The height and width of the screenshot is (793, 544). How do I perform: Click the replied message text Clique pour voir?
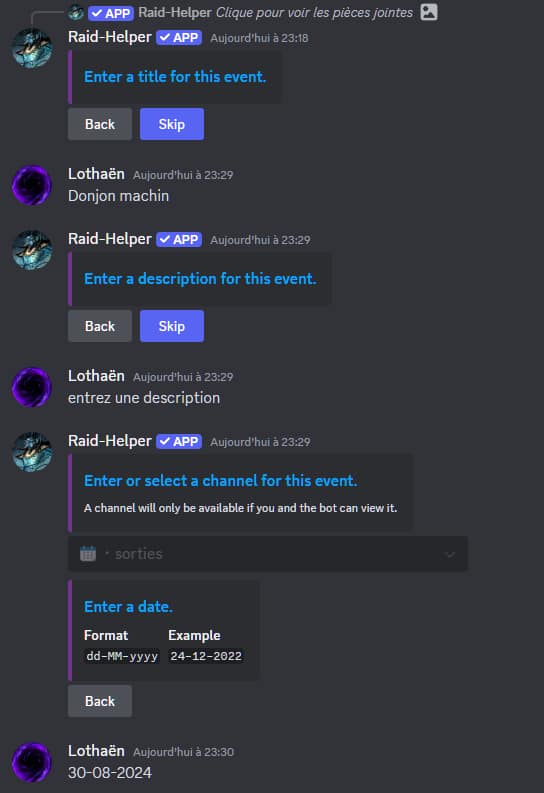point(314,12)
